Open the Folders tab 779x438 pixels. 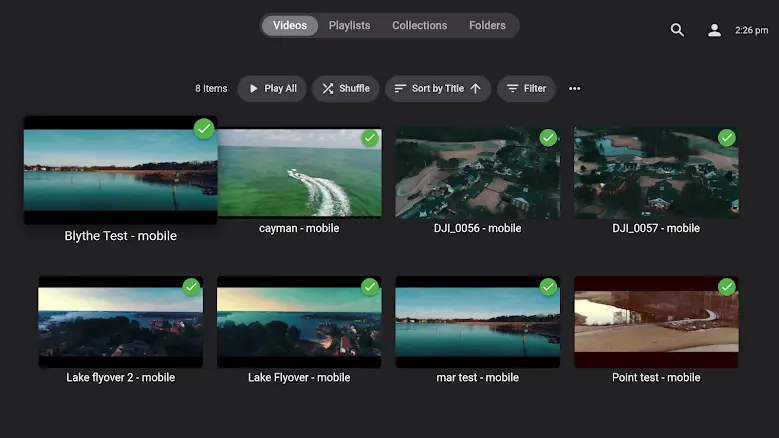(x=487, y=26)
